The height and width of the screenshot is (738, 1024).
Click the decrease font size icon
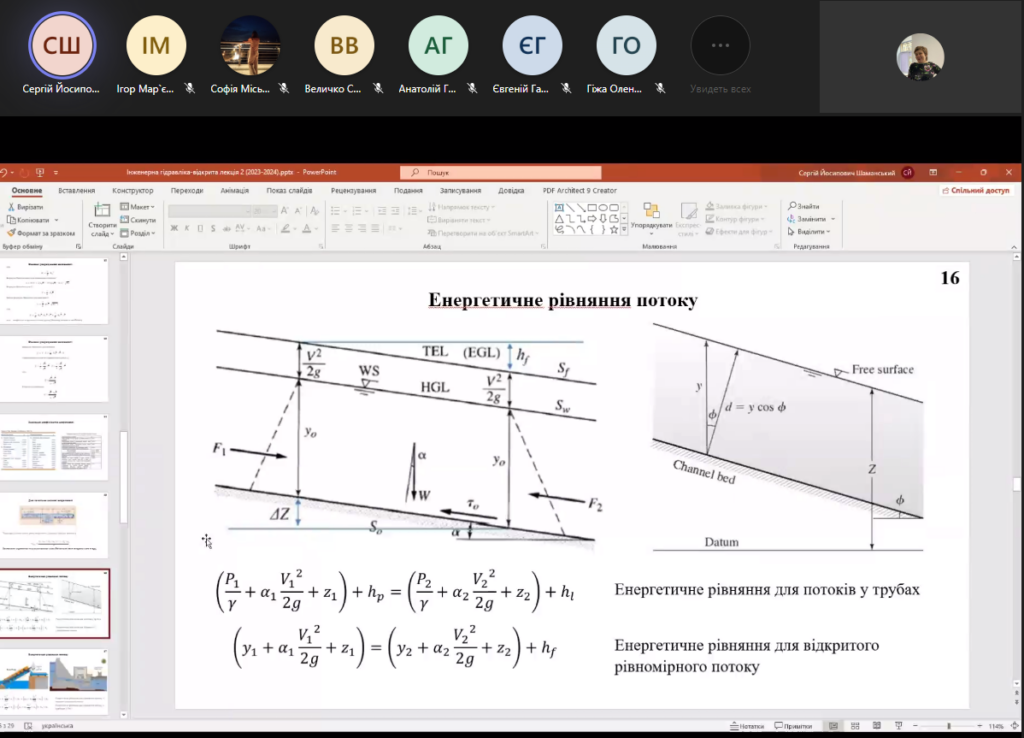point(298,211)
